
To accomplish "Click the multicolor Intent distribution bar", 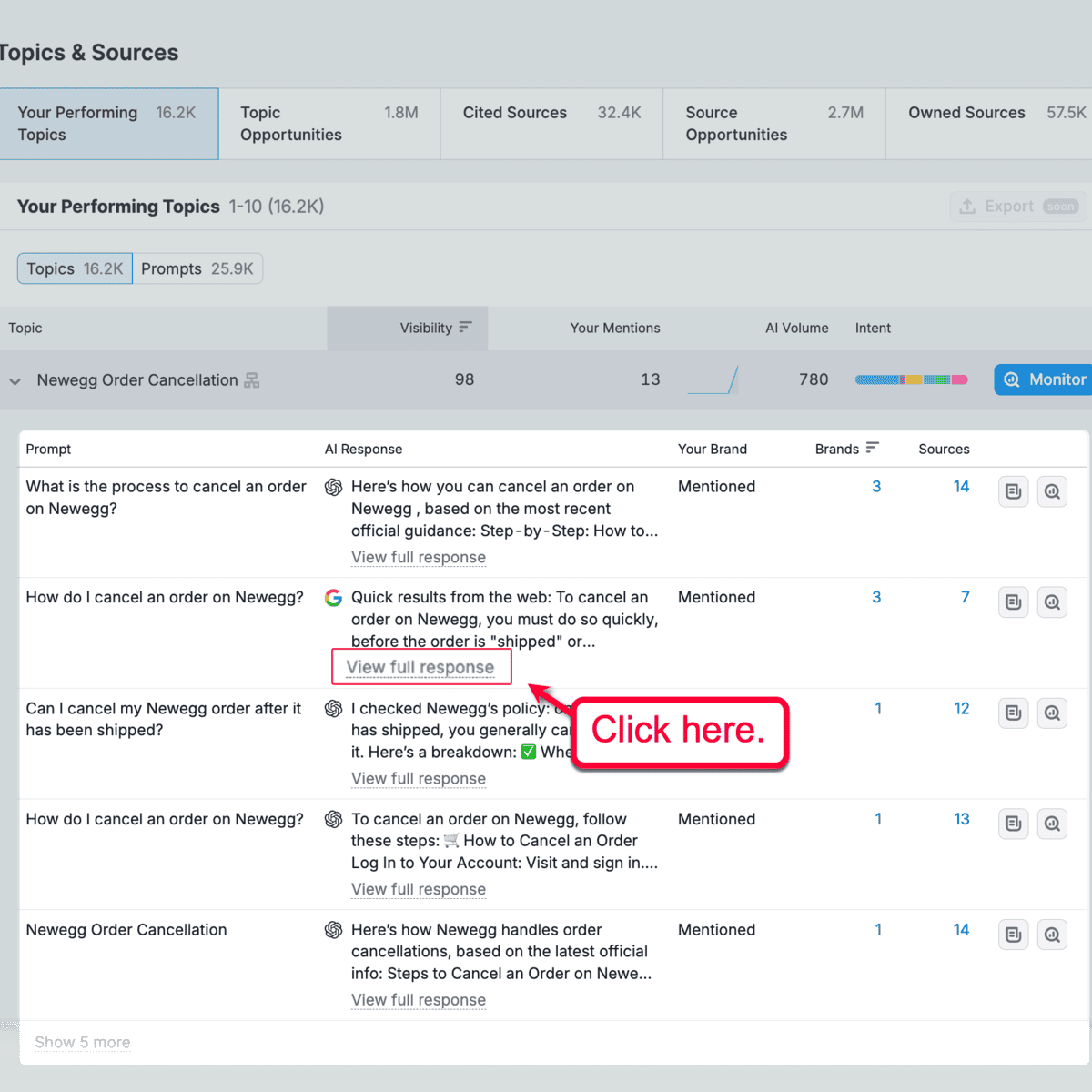I will pyautogui.click(x=911, y=379).
